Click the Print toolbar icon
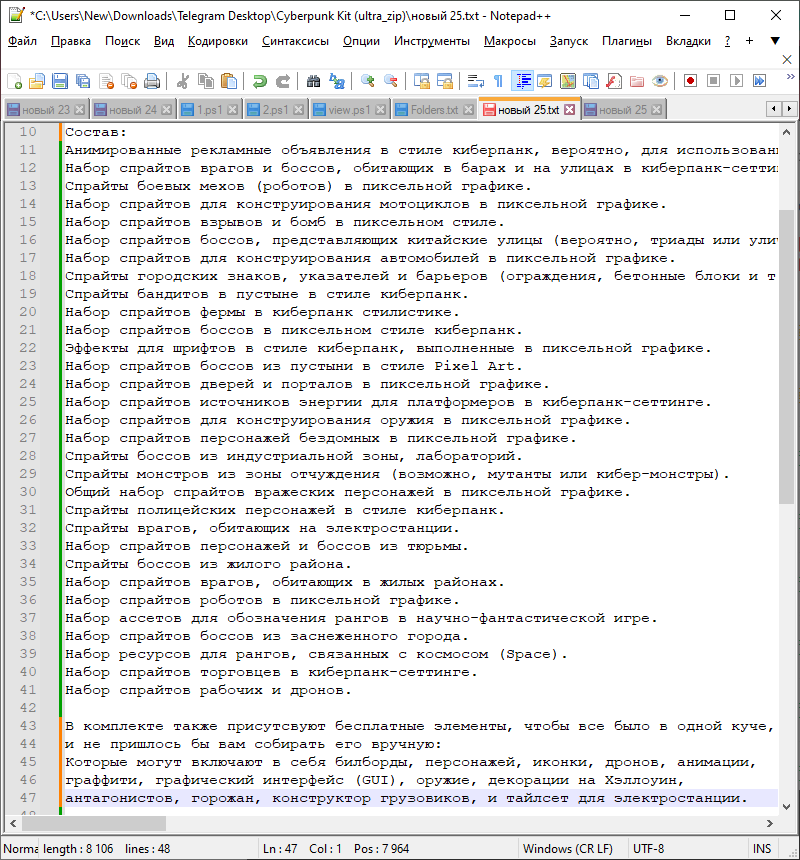Screen dimensions: 800x860 point(151,81)
